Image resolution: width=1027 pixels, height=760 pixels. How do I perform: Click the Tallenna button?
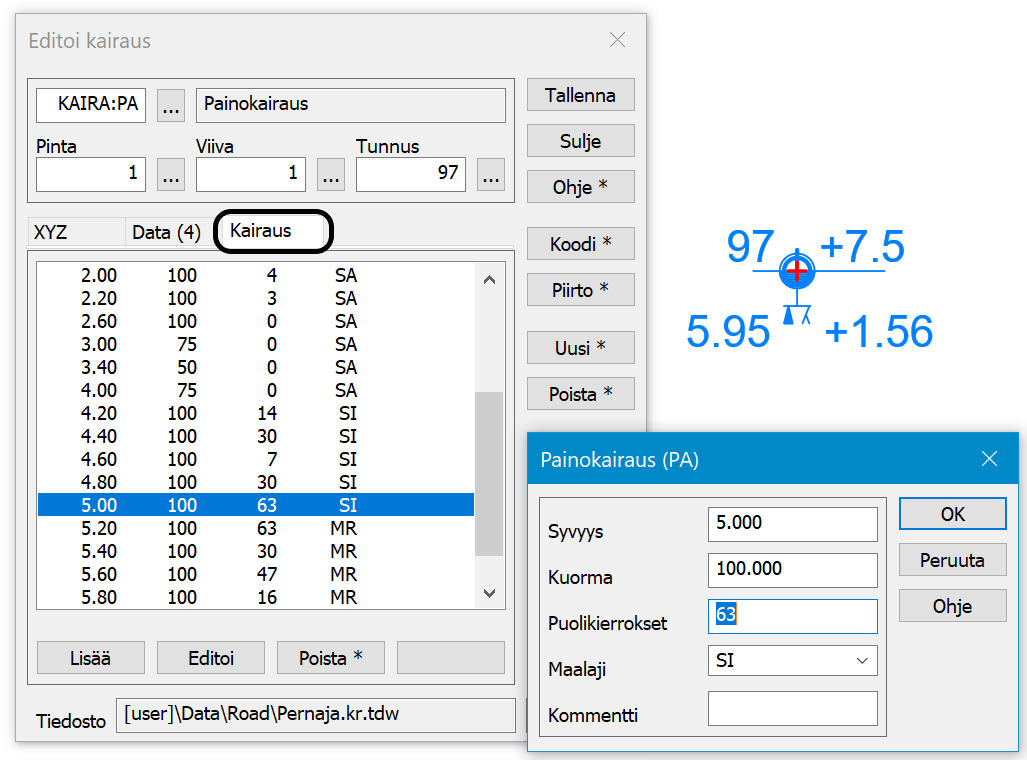[580, 96]
